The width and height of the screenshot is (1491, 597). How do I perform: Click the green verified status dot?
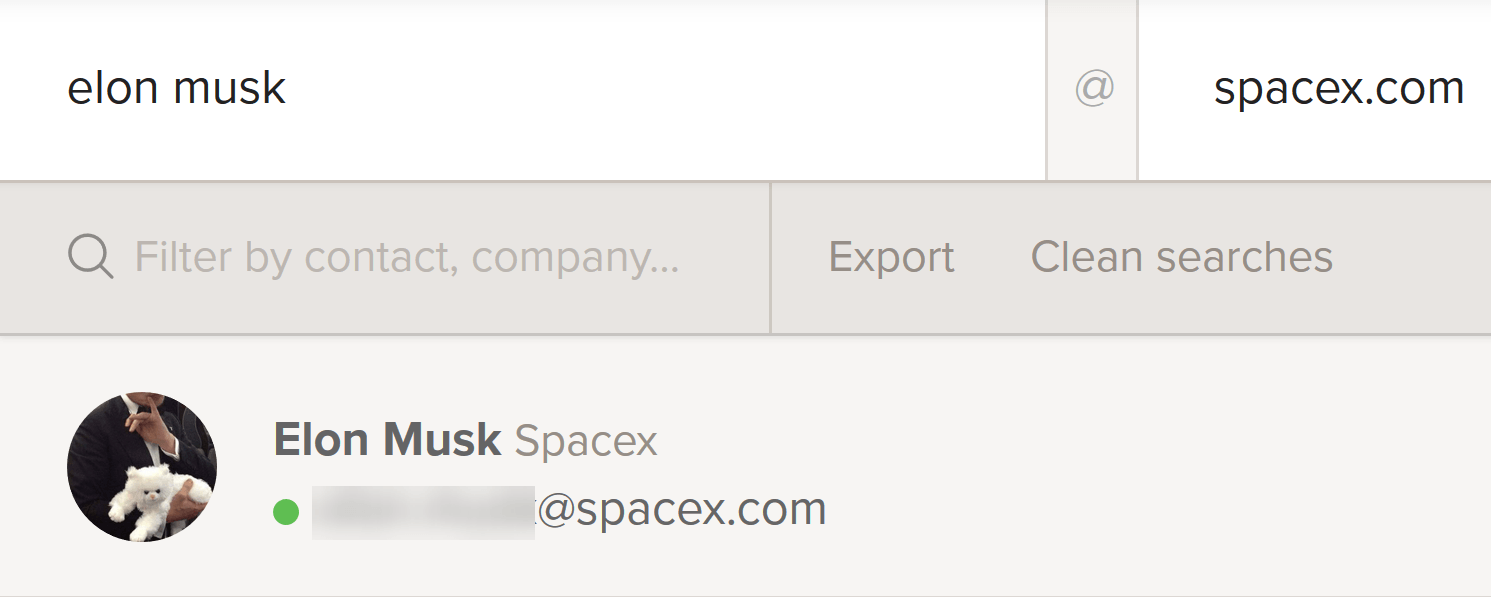click(x=286, y=512)
